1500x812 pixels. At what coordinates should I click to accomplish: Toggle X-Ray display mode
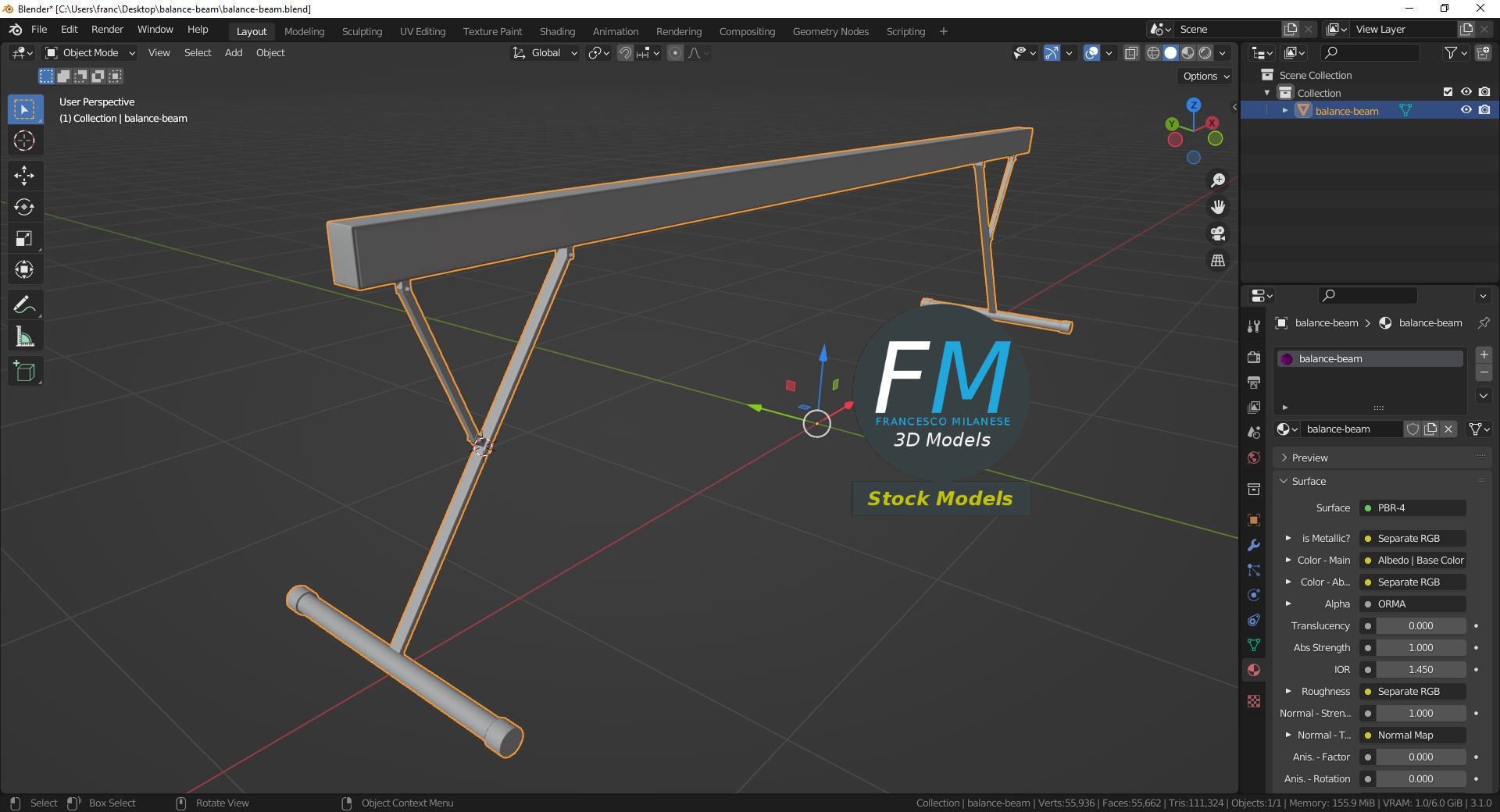[1130, 53]
